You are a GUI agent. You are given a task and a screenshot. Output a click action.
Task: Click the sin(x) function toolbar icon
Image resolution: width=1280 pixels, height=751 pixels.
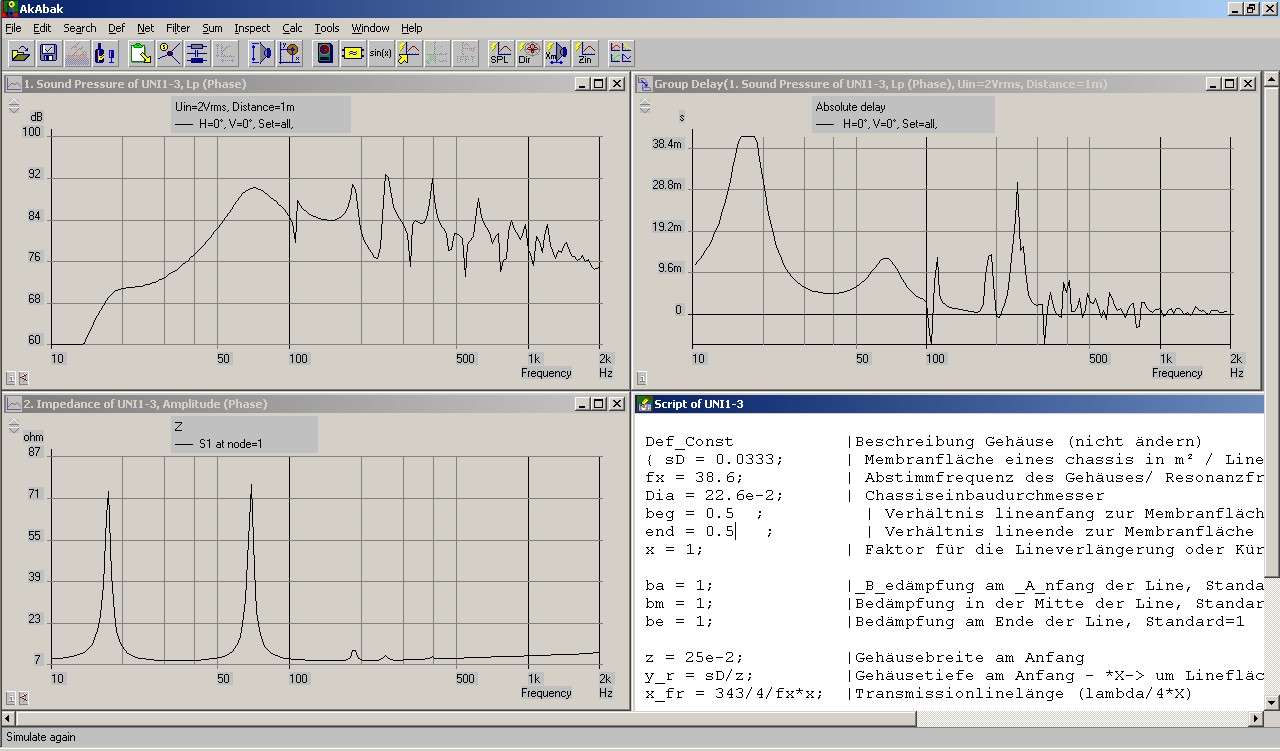[x=381, y=54]
